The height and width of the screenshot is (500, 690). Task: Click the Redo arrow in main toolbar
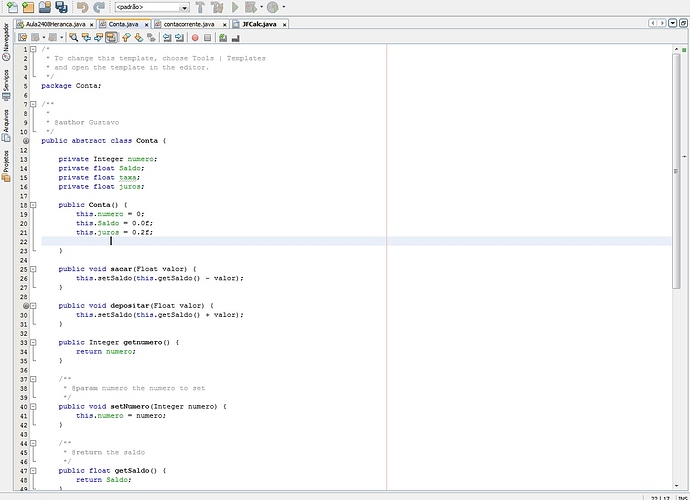coord(98,7)
